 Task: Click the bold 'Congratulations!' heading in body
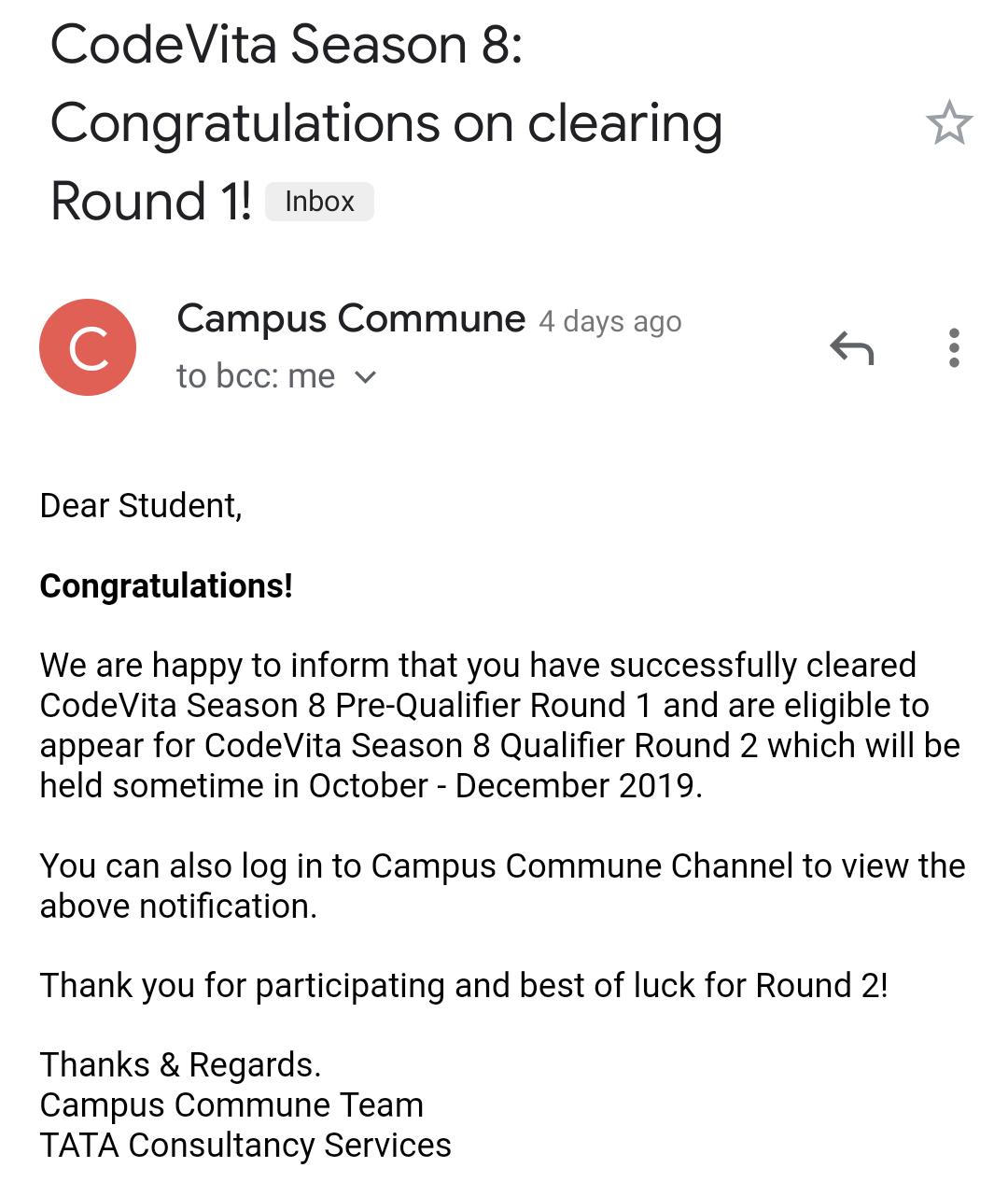click(x=166, y=585)
